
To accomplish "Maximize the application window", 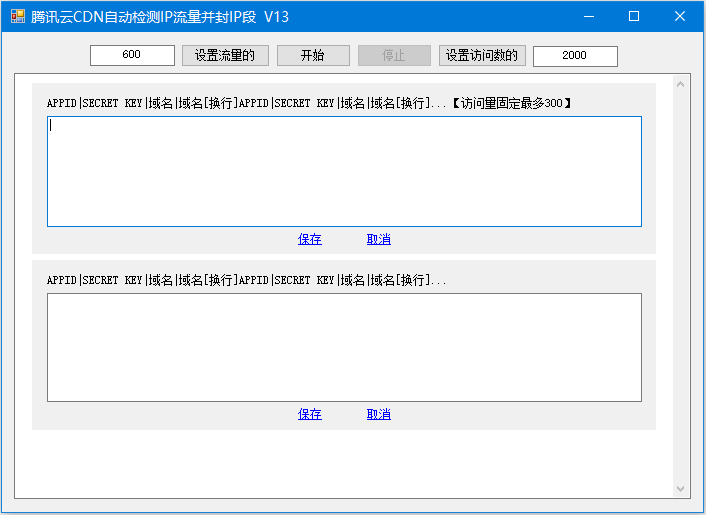I will [x=633, y=16].
